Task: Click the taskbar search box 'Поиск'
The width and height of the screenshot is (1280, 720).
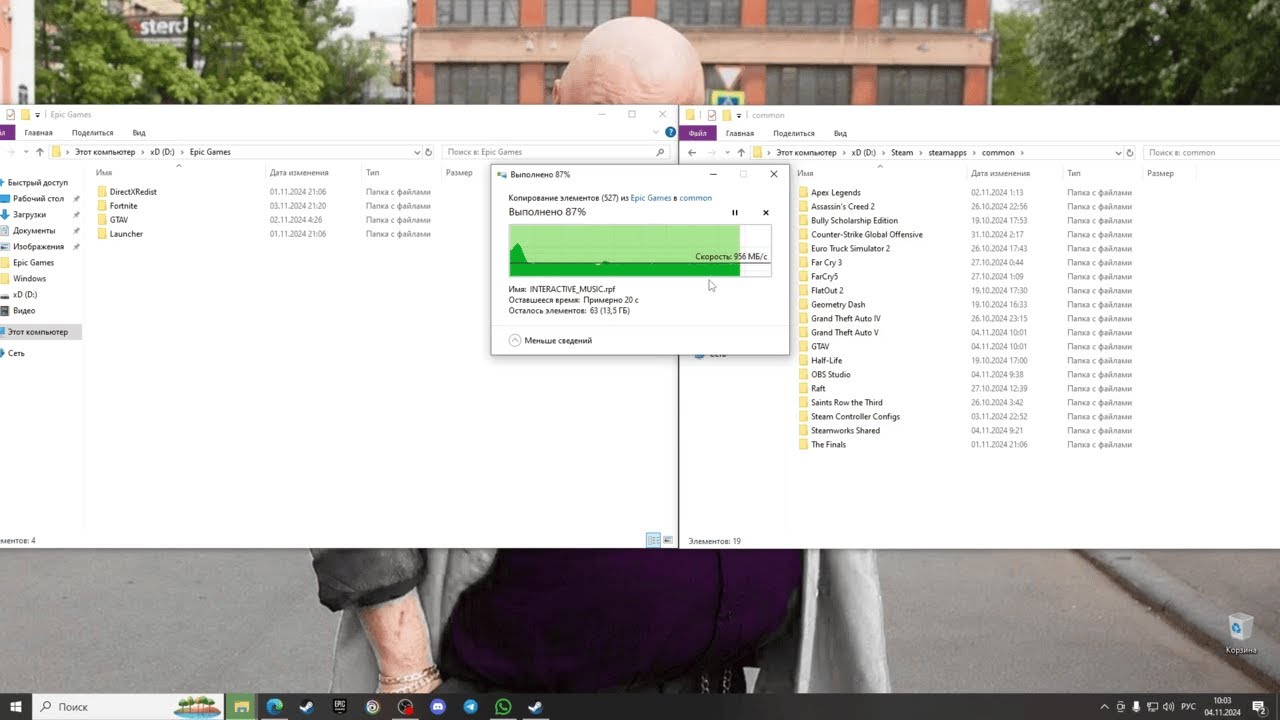Action: 129,706
